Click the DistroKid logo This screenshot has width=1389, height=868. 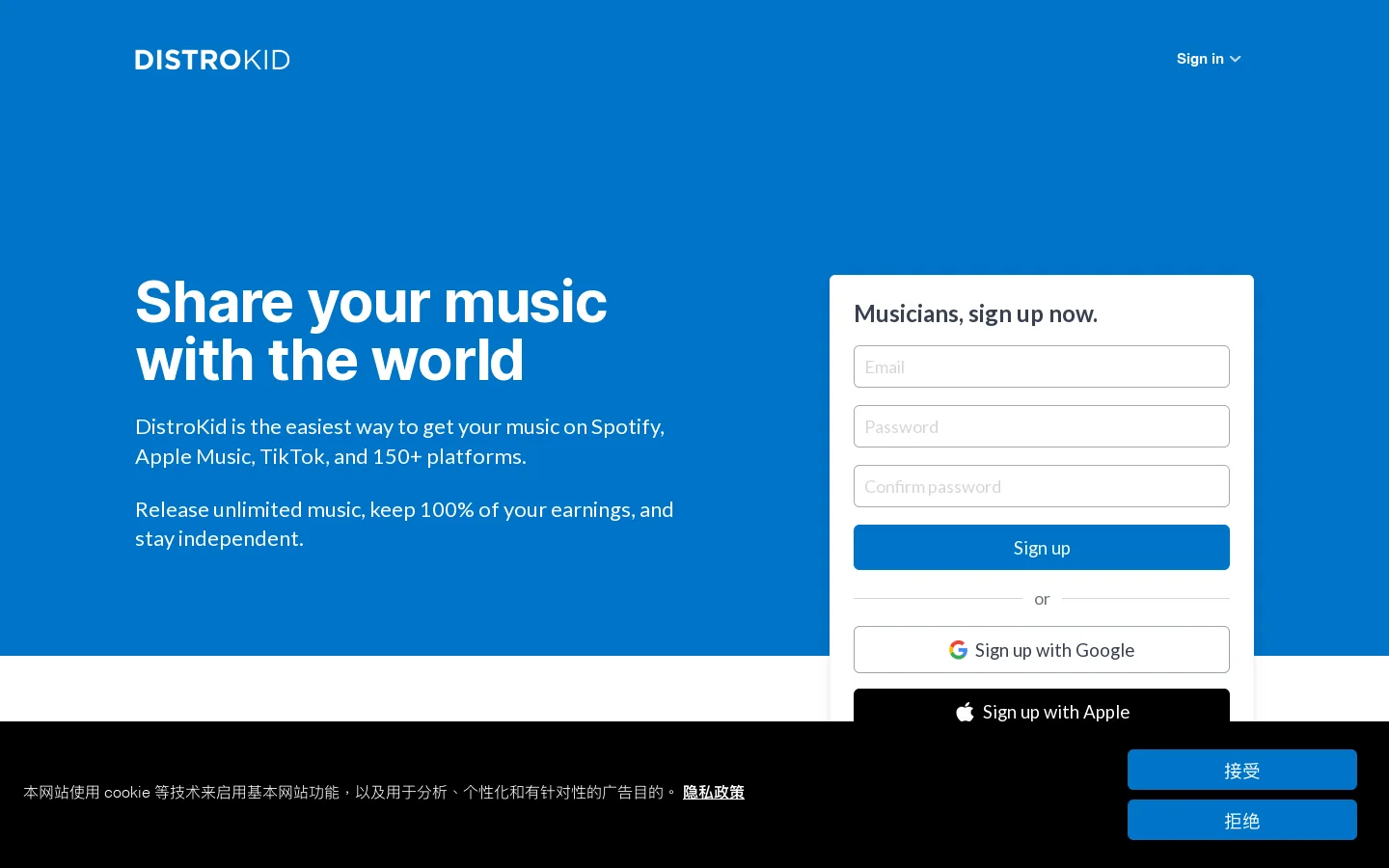(x=212, y=60)
